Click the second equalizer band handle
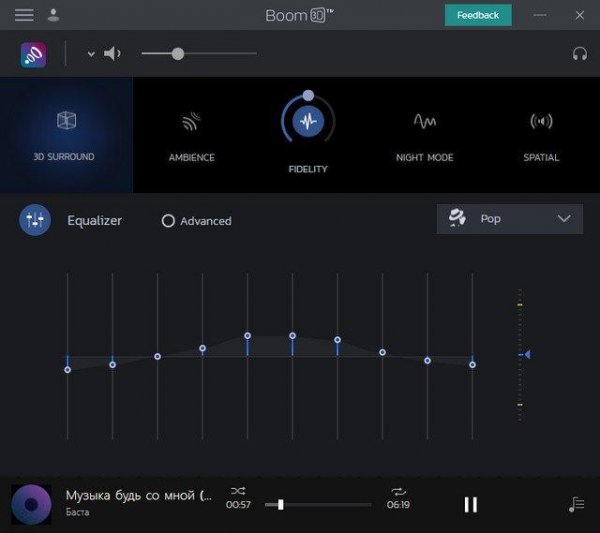 point(112,365)
